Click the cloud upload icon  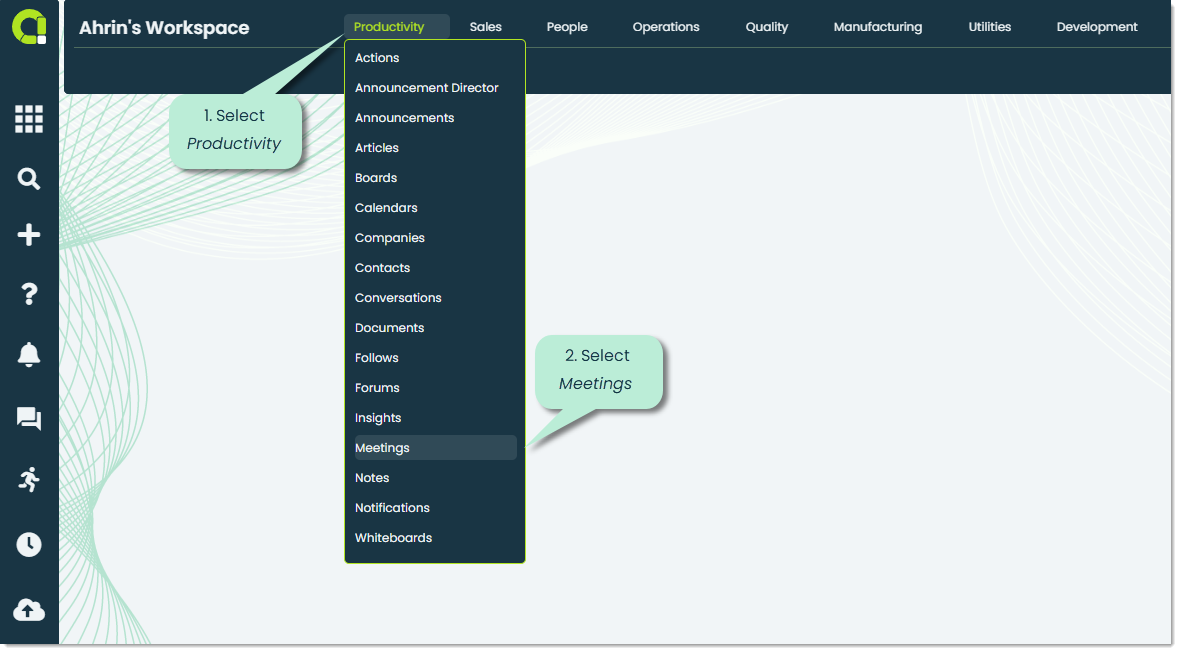coord(29,610)
